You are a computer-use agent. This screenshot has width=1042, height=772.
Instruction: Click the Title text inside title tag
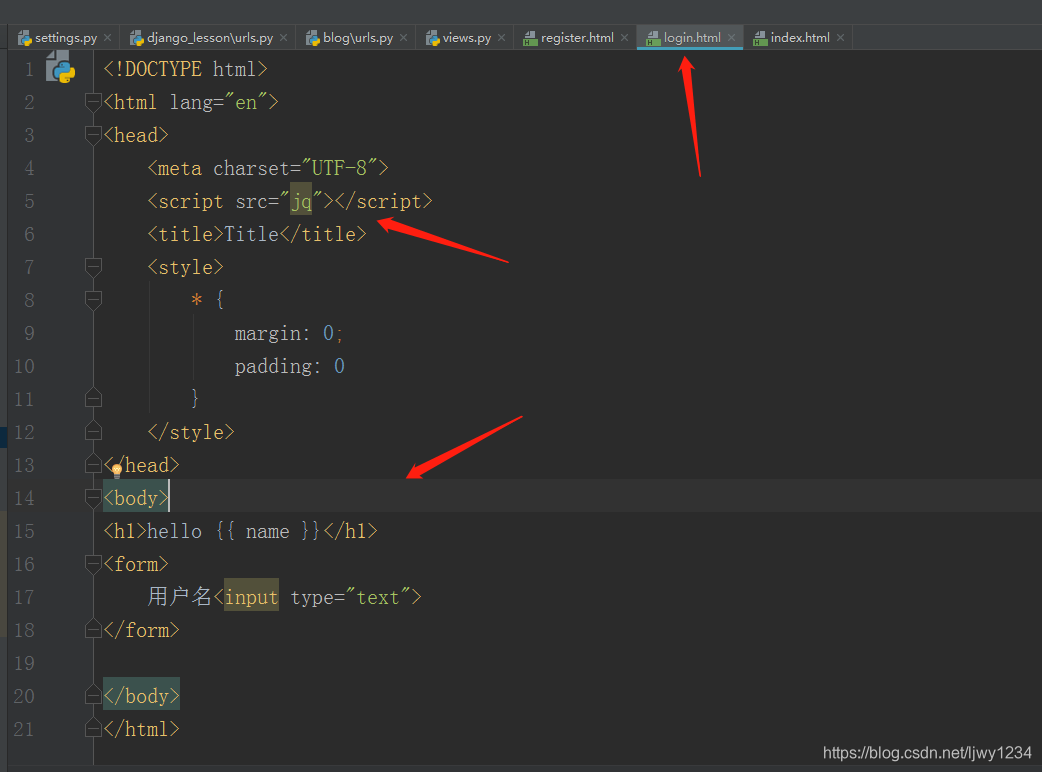point(251,234)
